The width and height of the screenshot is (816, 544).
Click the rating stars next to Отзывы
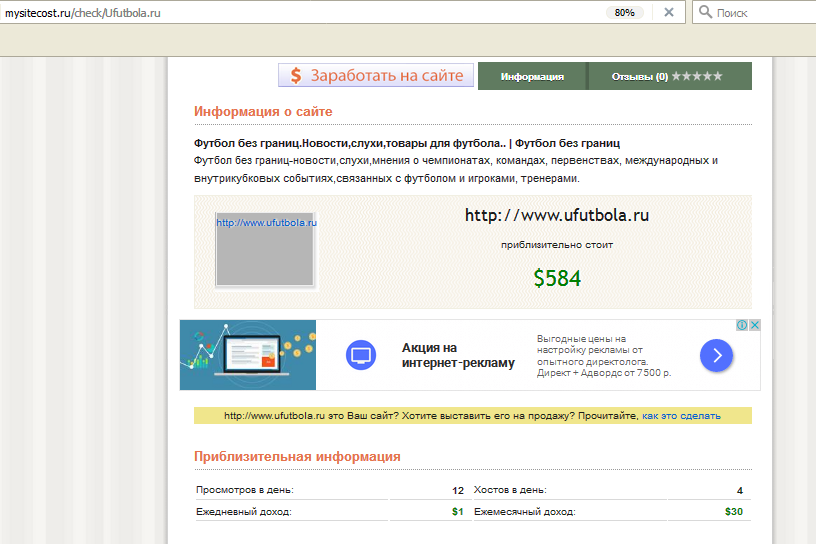tap(697, 77)
